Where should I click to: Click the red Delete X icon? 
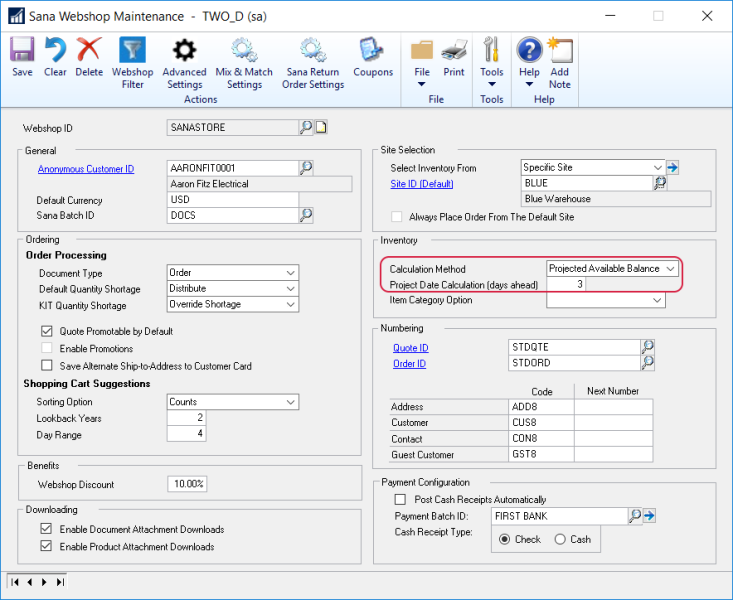[x=89, y=49]
